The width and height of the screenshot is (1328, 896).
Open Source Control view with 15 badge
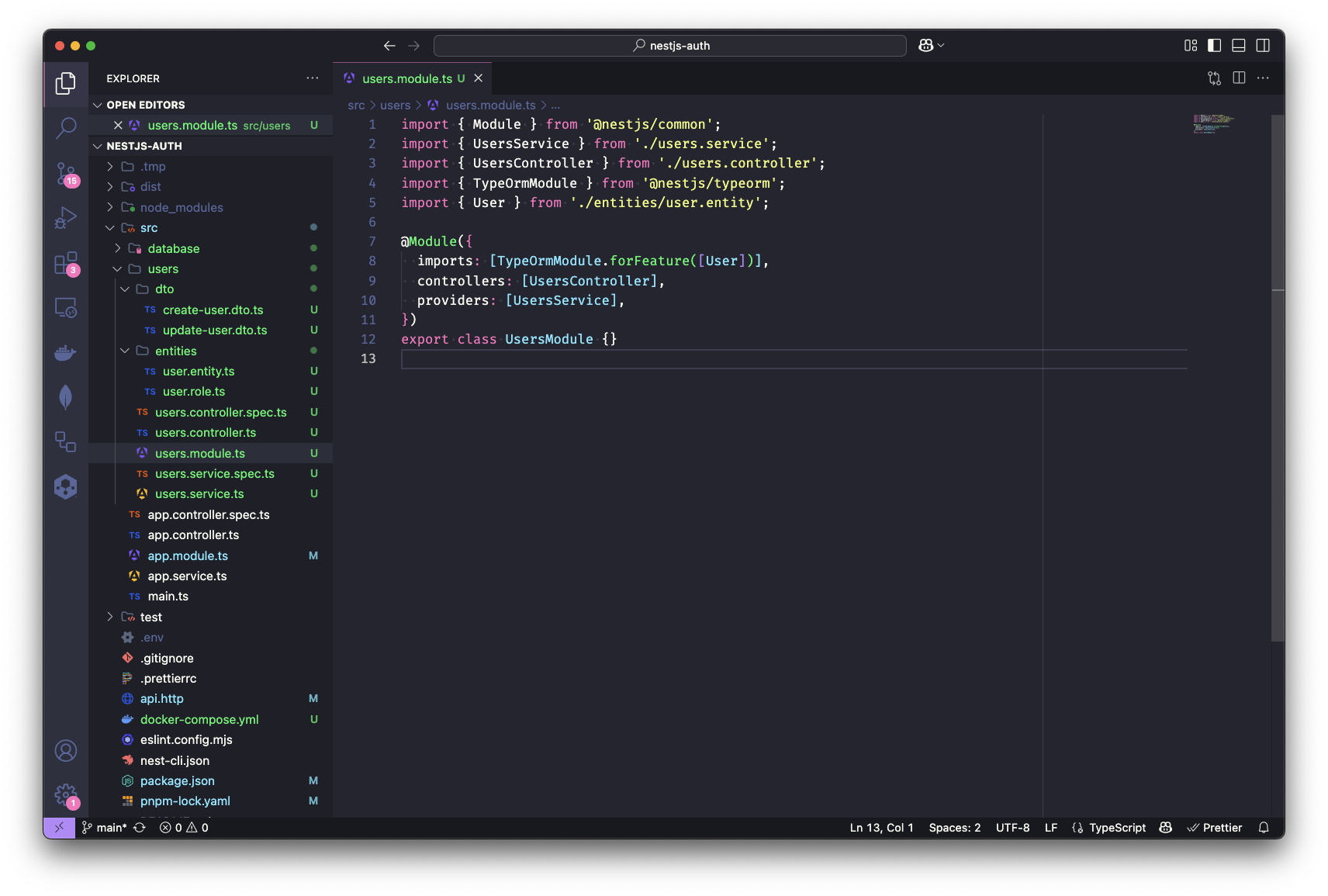point(66,174)
